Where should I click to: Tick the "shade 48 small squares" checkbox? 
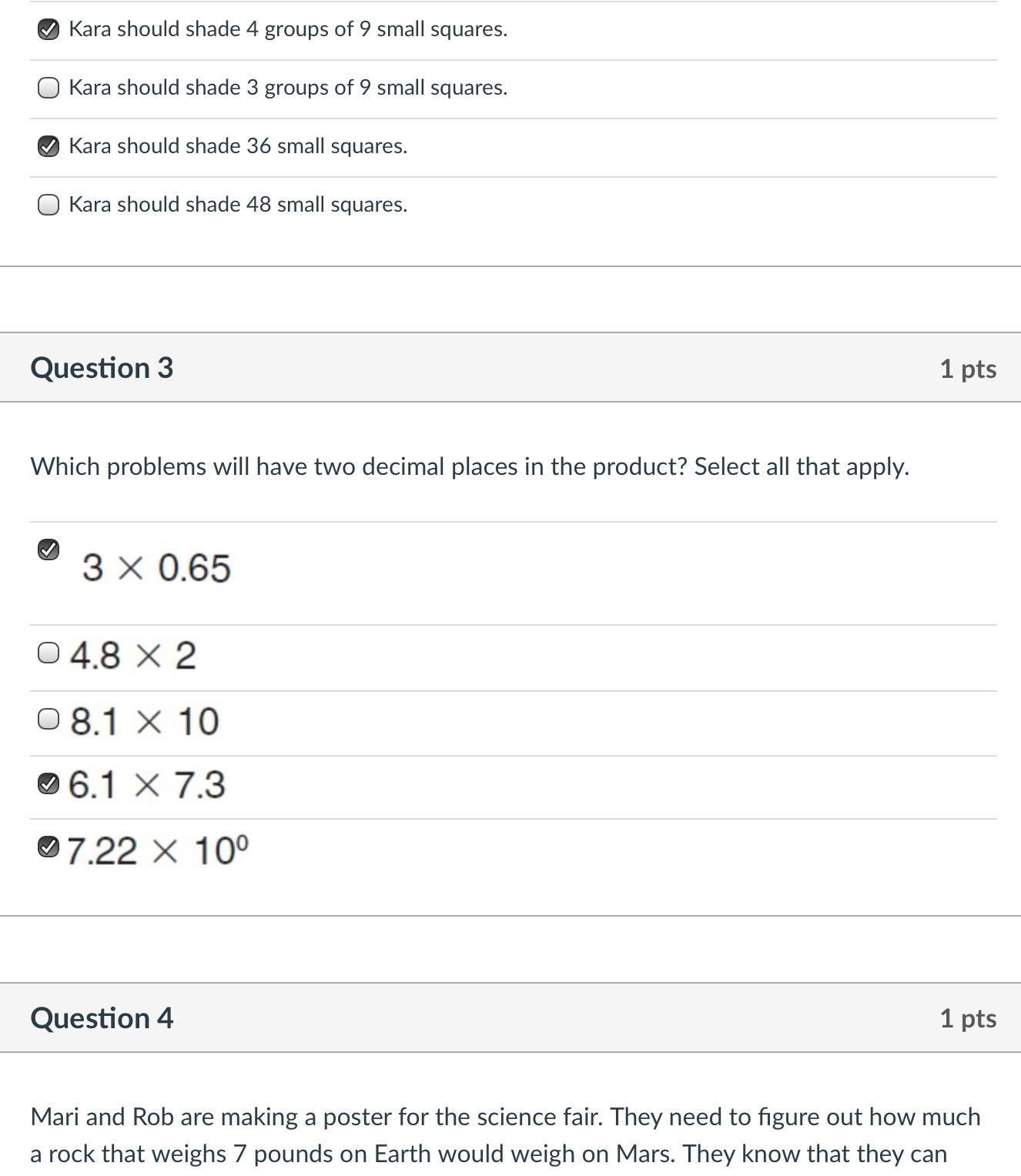49,205
